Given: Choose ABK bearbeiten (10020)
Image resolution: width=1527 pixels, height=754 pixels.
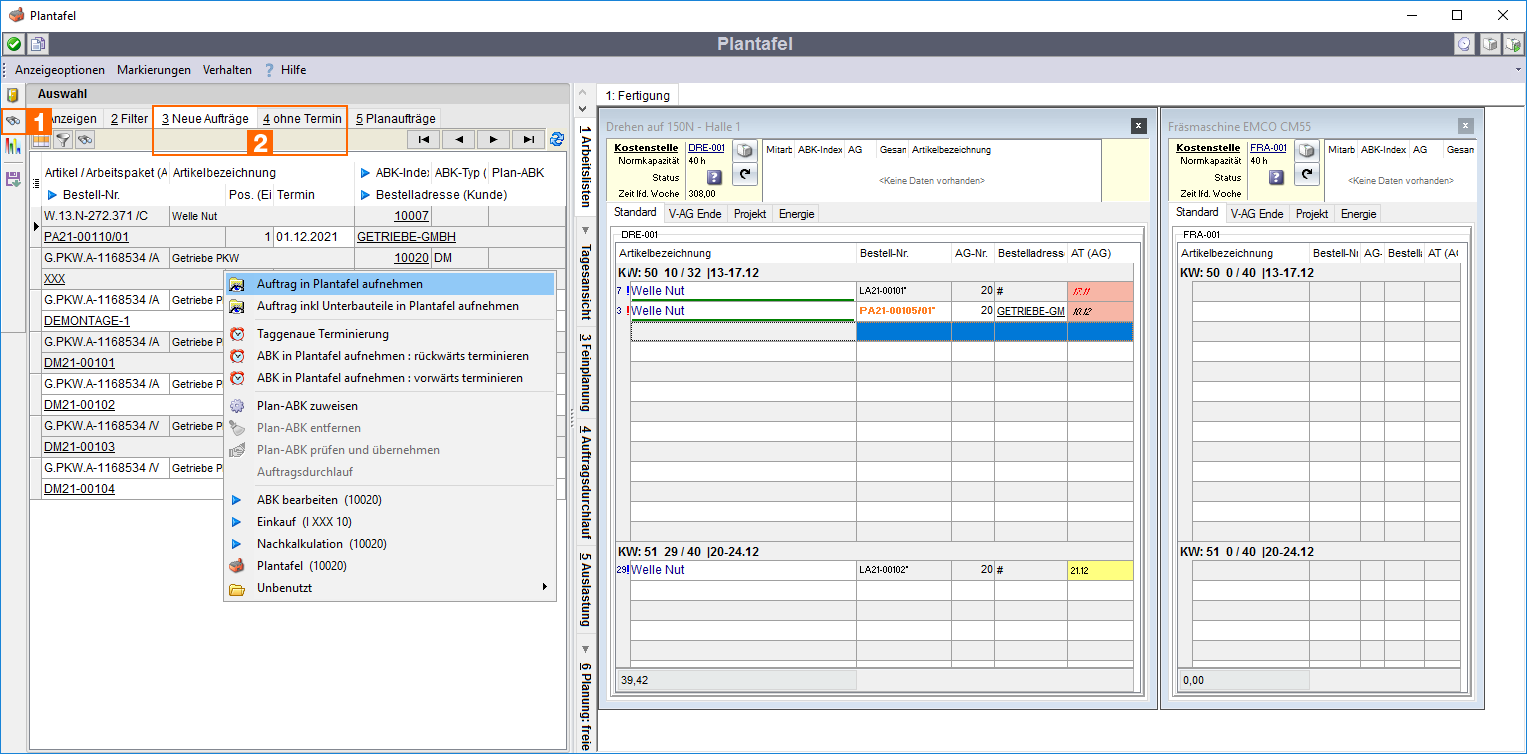Looking at the screenshot, I should [x=390, y=500].
